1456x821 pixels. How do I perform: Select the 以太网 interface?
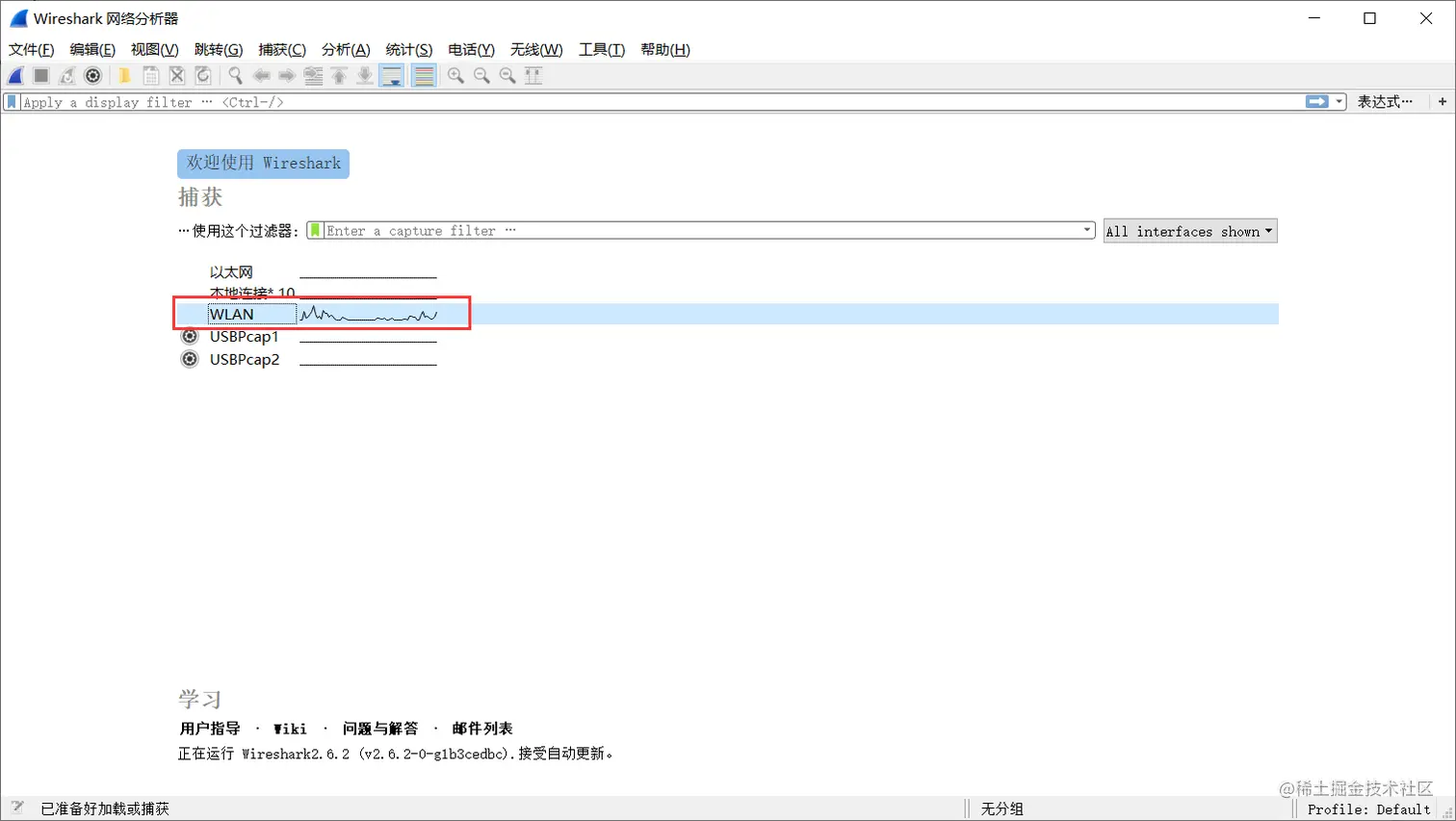tap(231, 272)
